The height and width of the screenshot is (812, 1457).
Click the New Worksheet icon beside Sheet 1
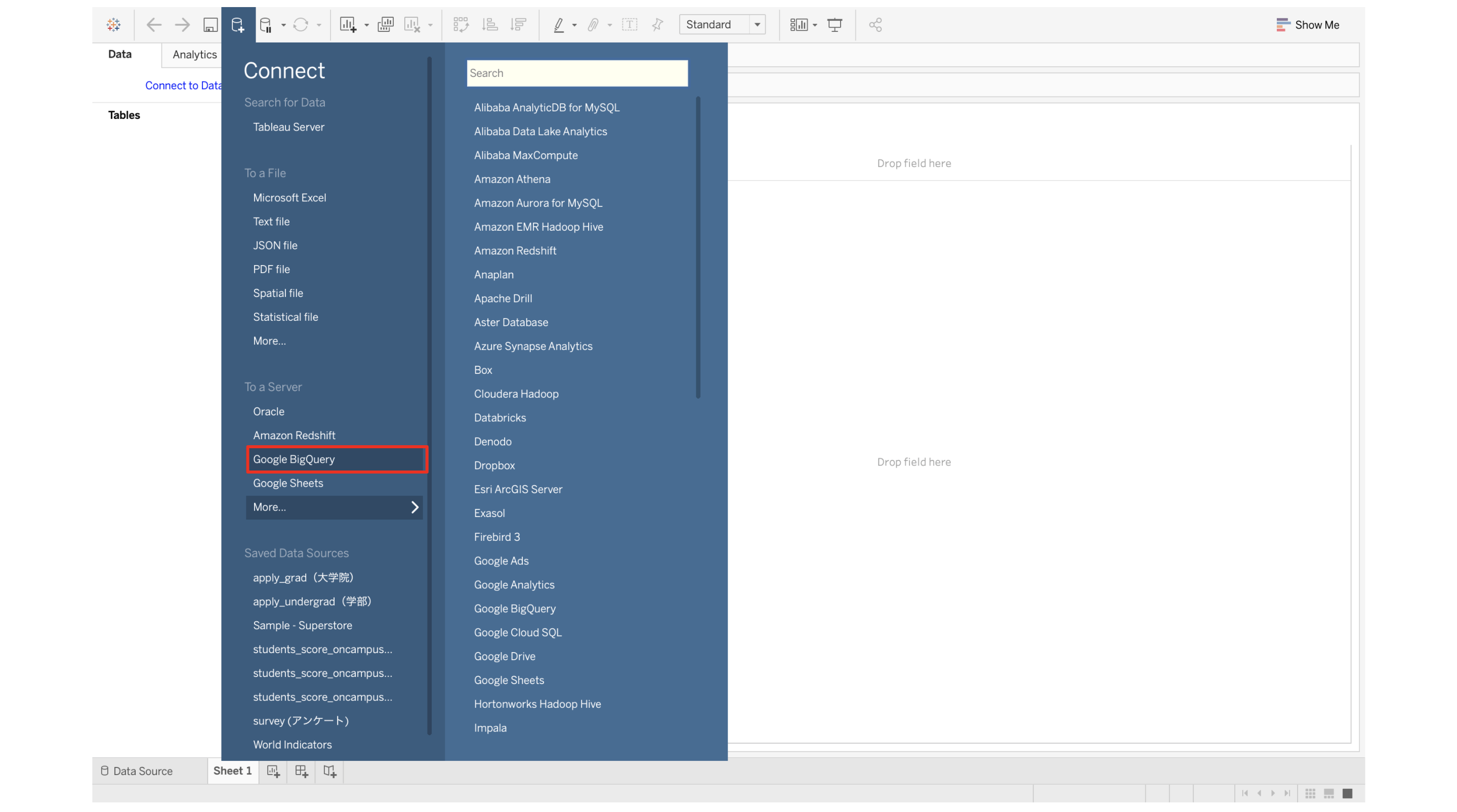click(x=273, y=772)
